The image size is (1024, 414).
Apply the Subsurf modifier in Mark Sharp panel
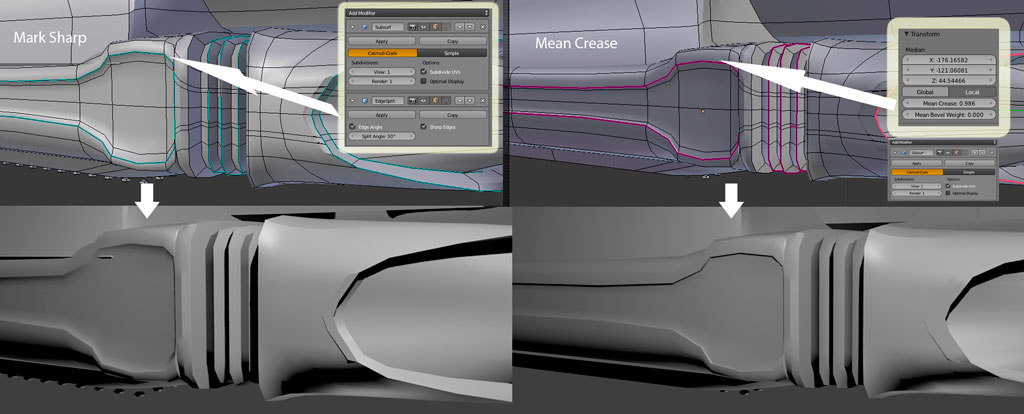point(382,41)
